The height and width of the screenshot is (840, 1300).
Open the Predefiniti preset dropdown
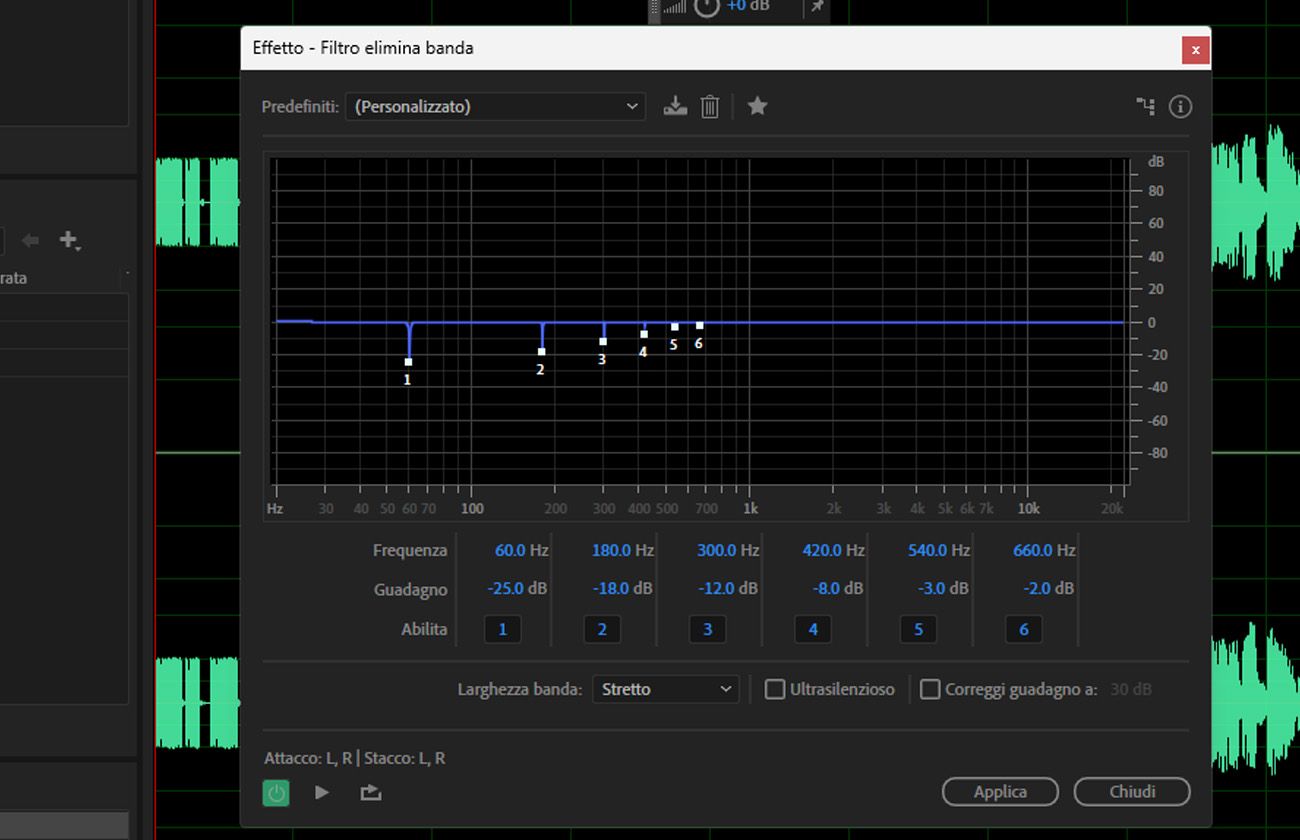[x=495, y=106]
